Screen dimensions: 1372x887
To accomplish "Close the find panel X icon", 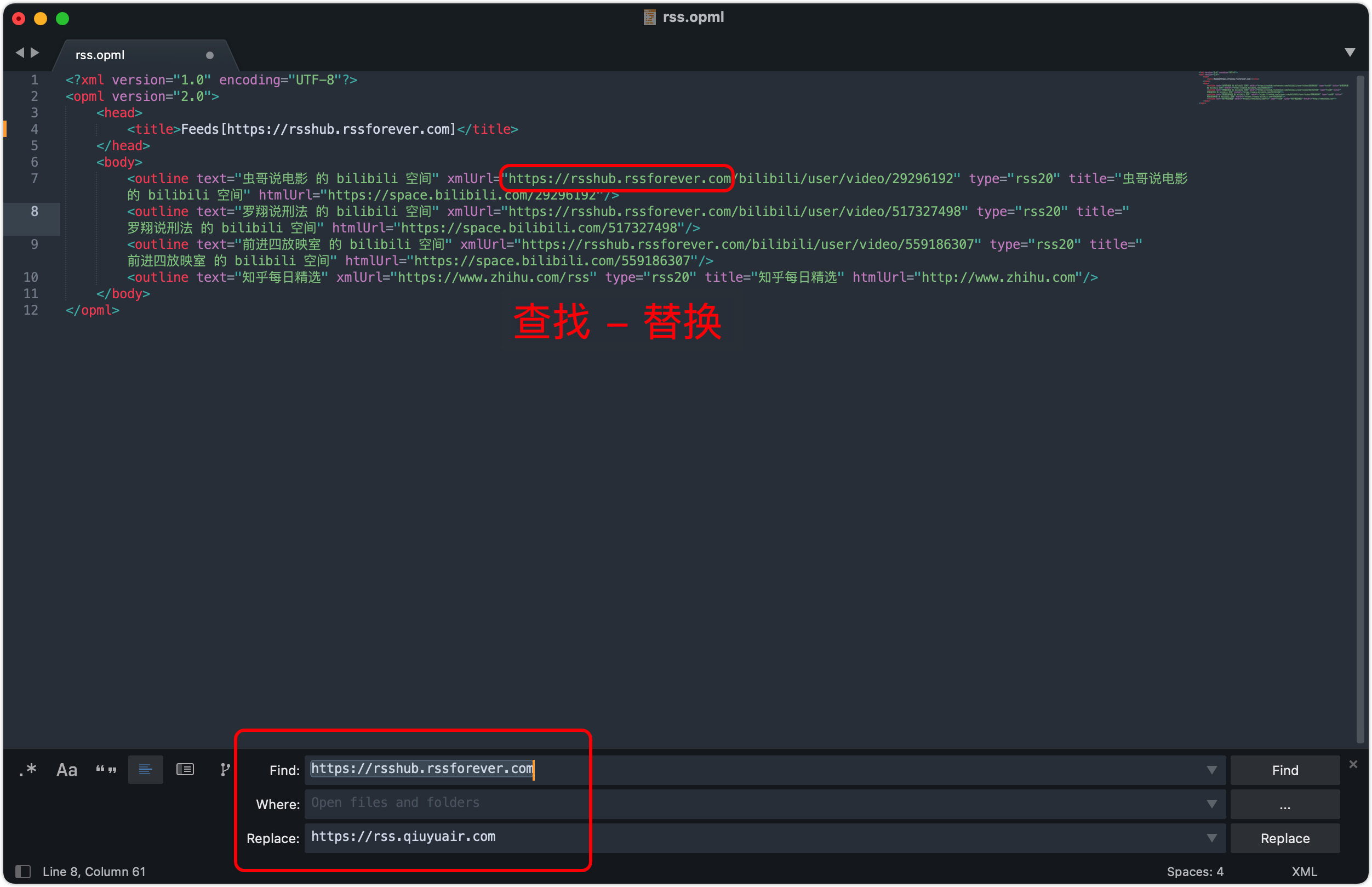I will point(1353,764).
